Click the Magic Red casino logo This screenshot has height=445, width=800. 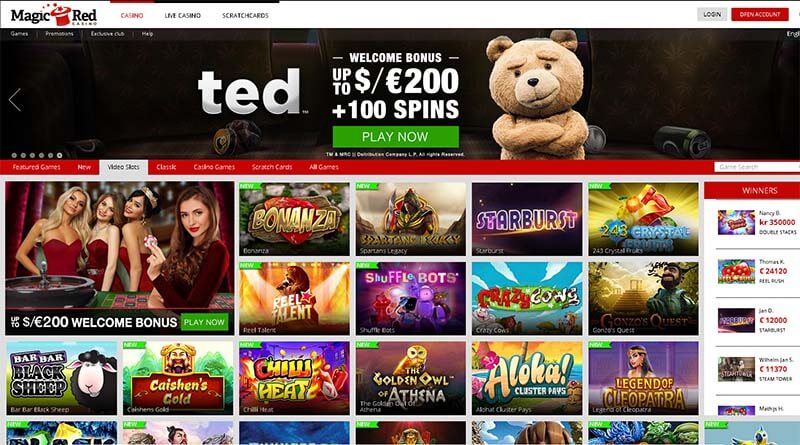(54, 15)
